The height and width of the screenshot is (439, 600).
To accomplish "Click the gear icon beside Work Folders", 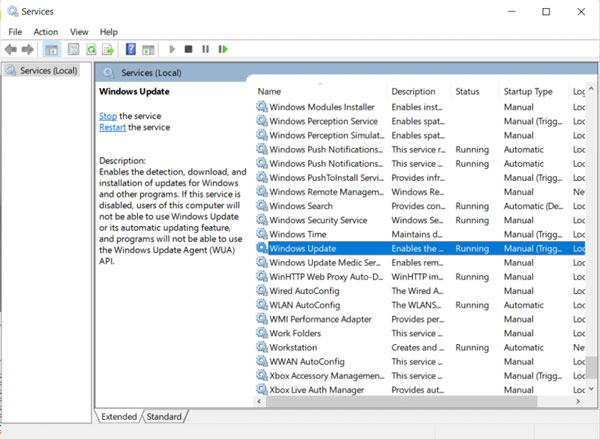I will 262,333.
